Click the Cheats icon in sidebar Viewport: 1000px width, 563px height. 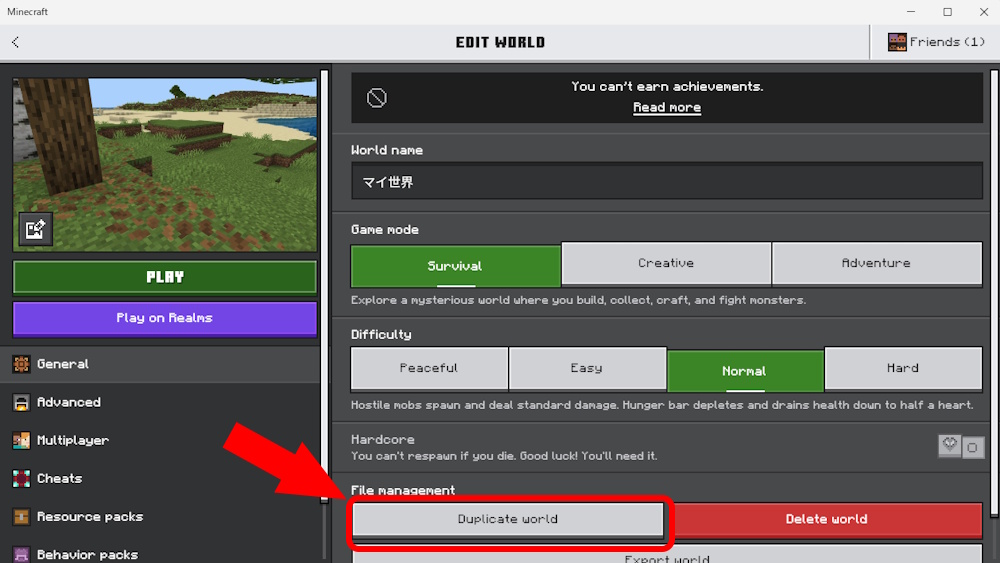pyautogui.click(x=21, y=479)
